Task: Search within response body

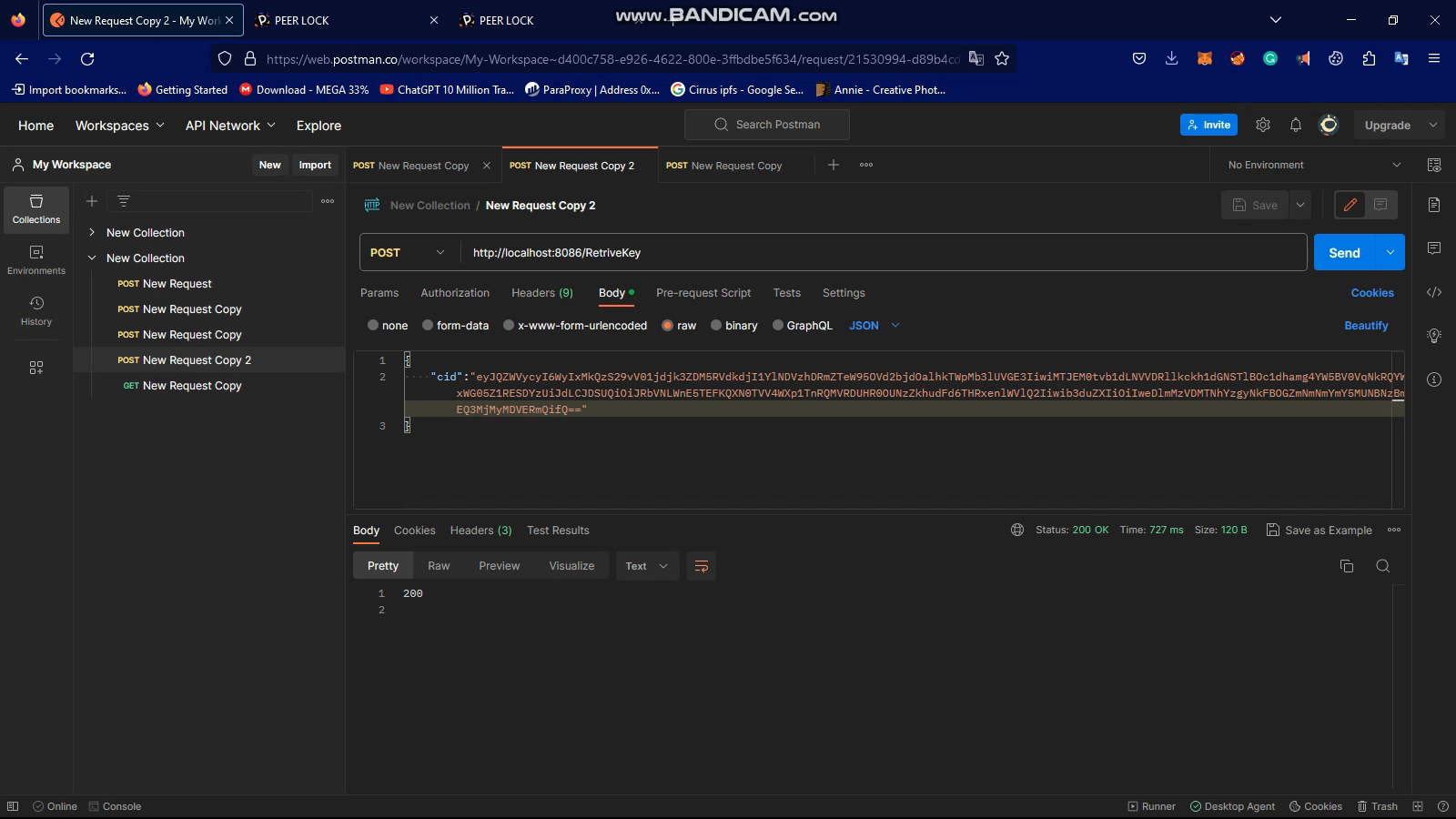Action: click(x=1383, y=566)
